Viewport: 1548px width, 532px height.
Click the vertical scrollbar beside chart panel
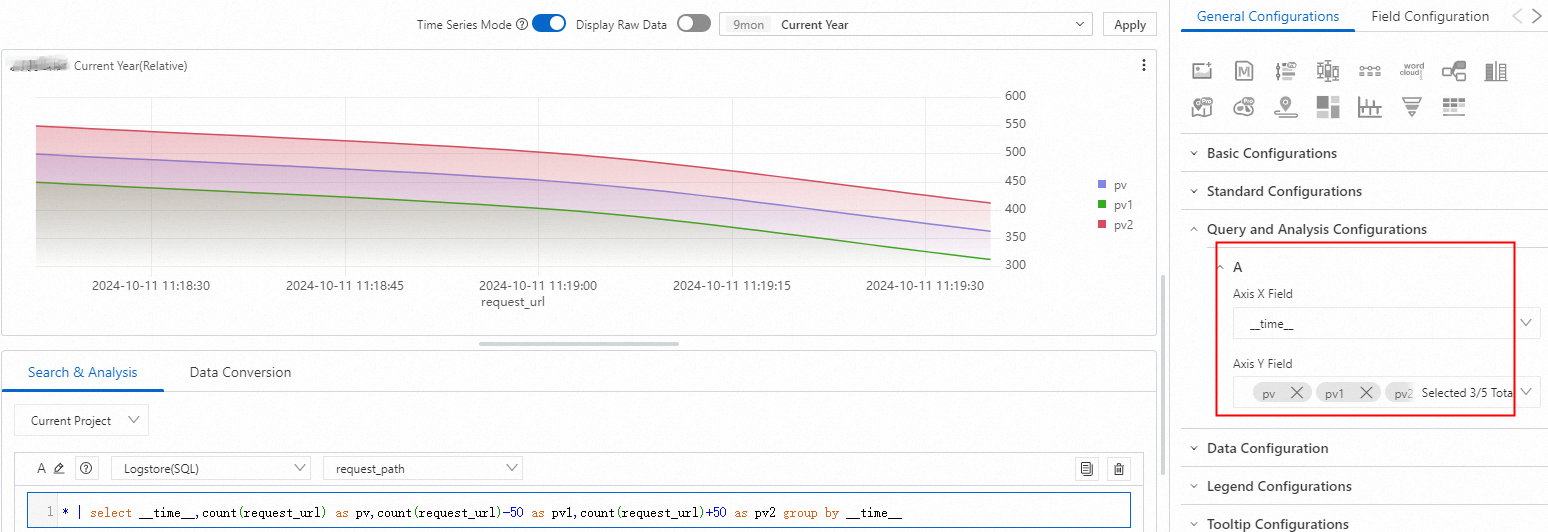click(1162, 375)
